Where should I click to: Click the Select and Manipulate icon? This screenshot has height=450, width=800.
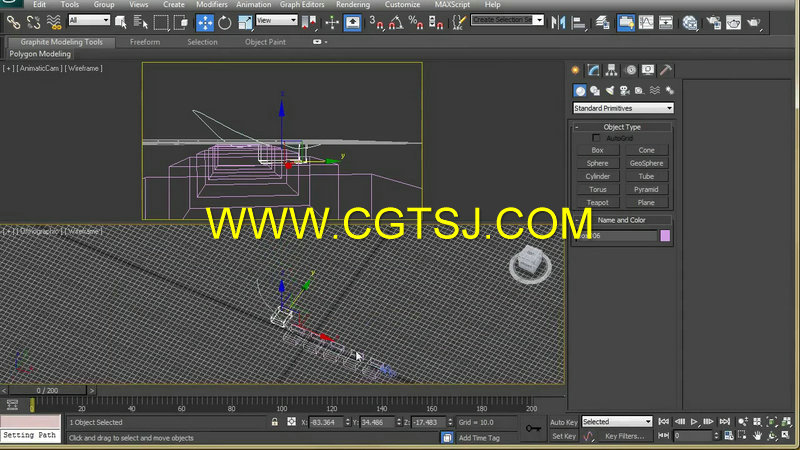tap(332, 22)
